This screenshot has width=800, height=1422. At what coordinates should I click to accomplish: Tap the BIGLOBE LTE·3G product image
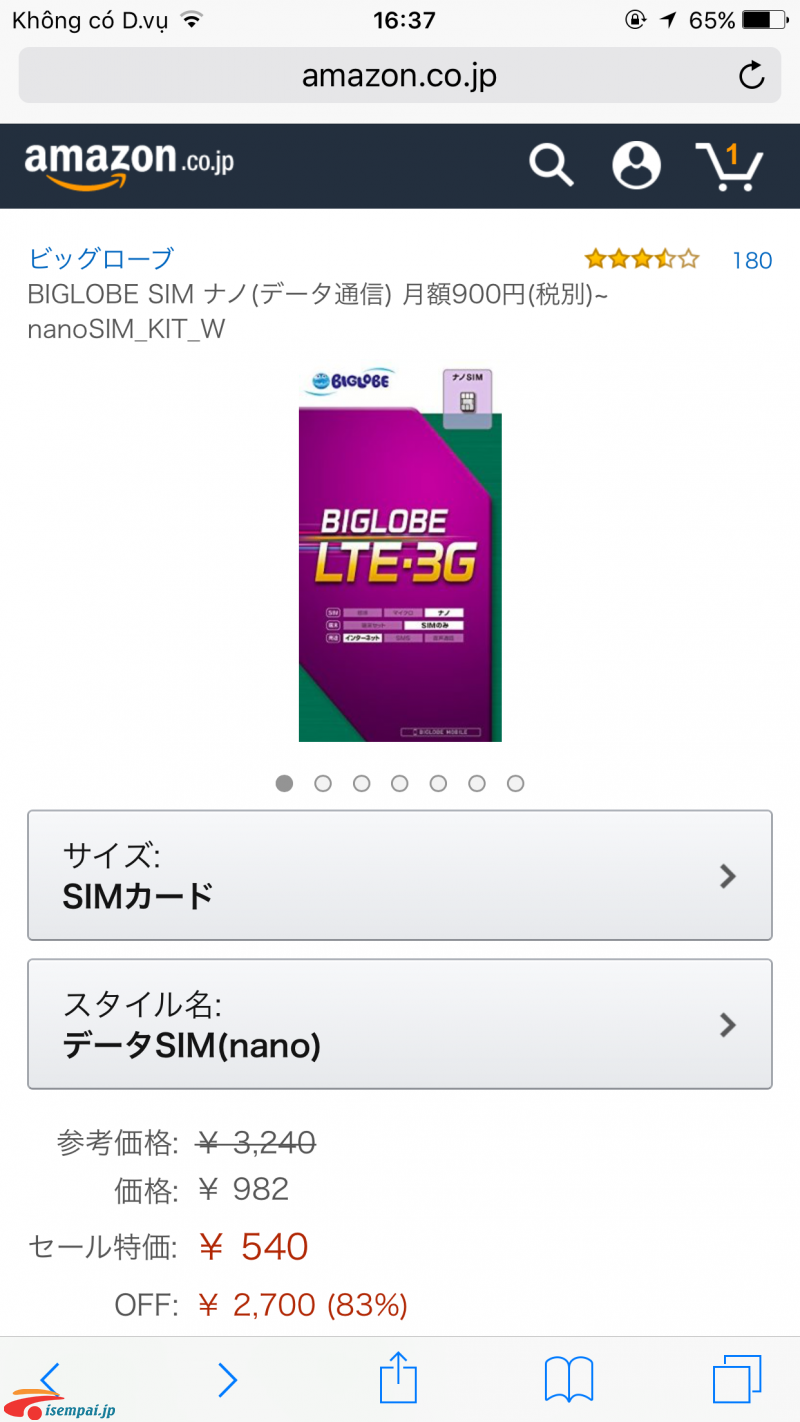pyautogui.click(x=400, y=555)
